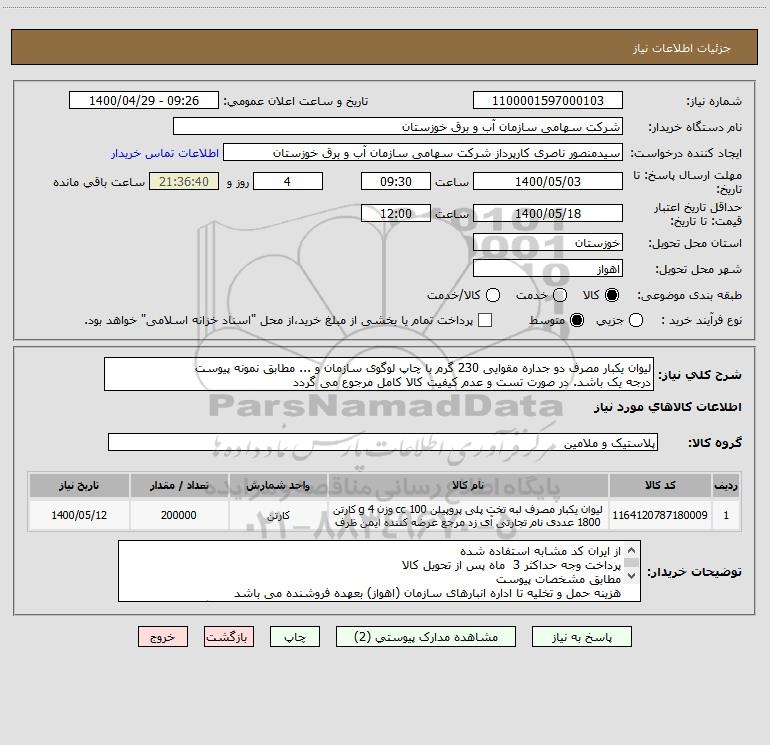
Task: Click the need date cell 1400/05/12
Action: coord(79,515)
